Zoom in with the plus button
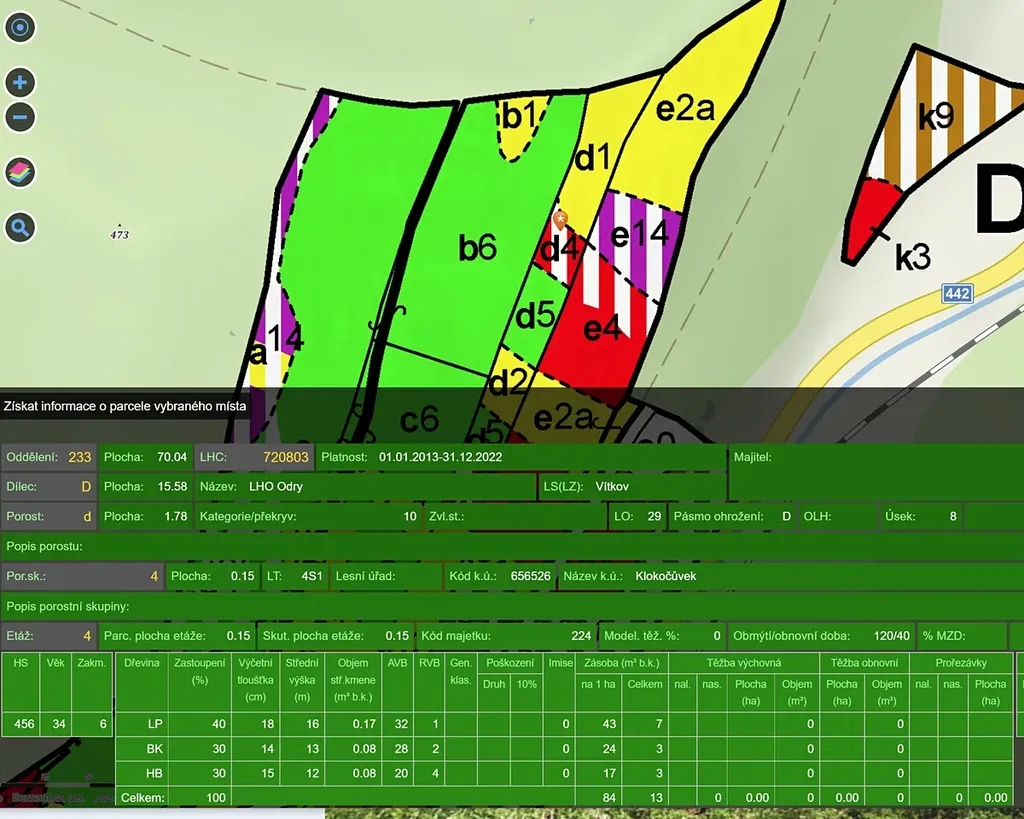The height and width of the screenshot is (819, 1024). pyautogui.click(x=20, y=82)
